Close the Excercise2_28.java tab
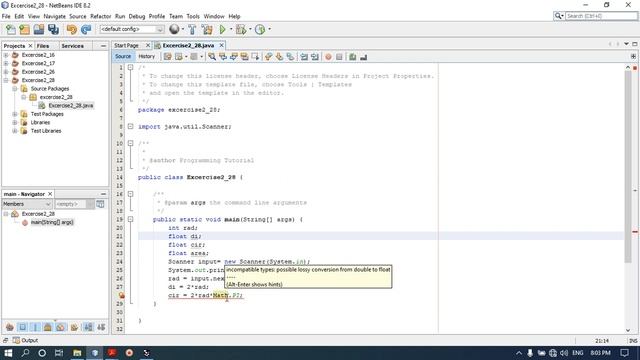640x360 pixels. click(222, 45)
